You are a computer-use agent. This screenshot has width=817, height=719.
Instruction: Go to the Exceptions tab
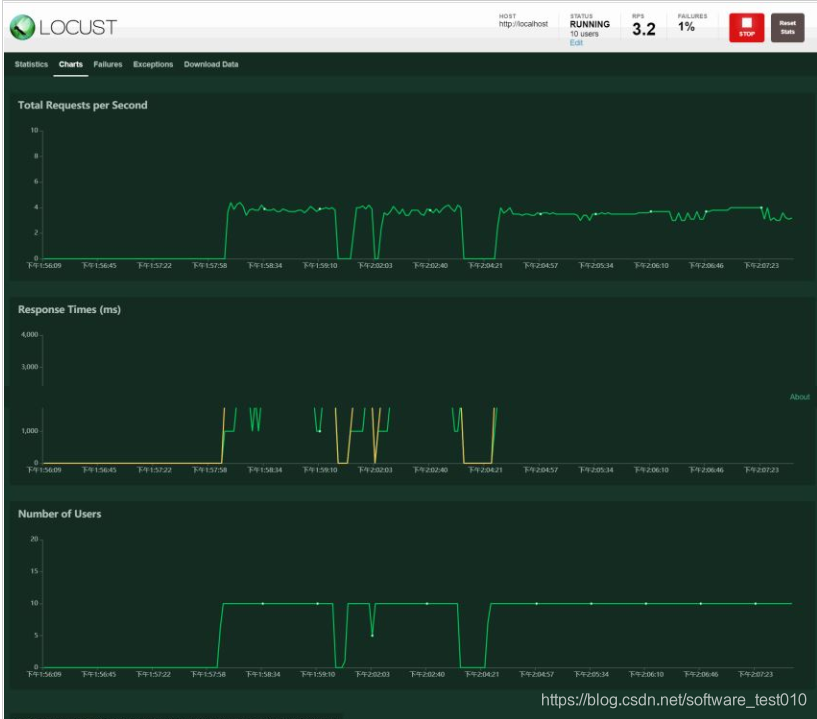pyautogui.click(x=153, y=65)
